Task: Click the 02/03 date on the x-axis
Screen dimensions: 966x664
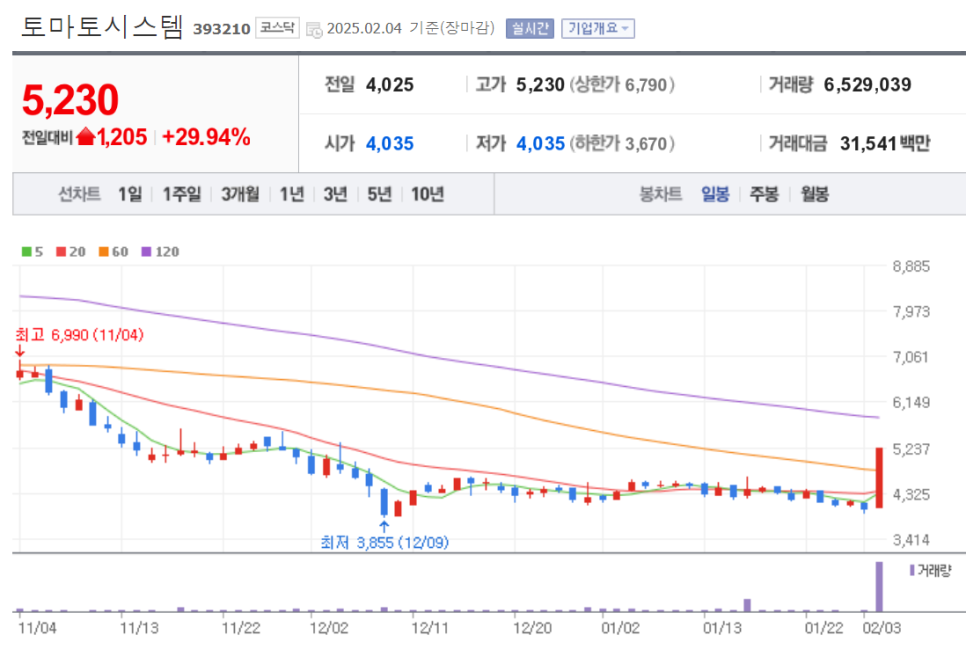Action: (882, 628)
